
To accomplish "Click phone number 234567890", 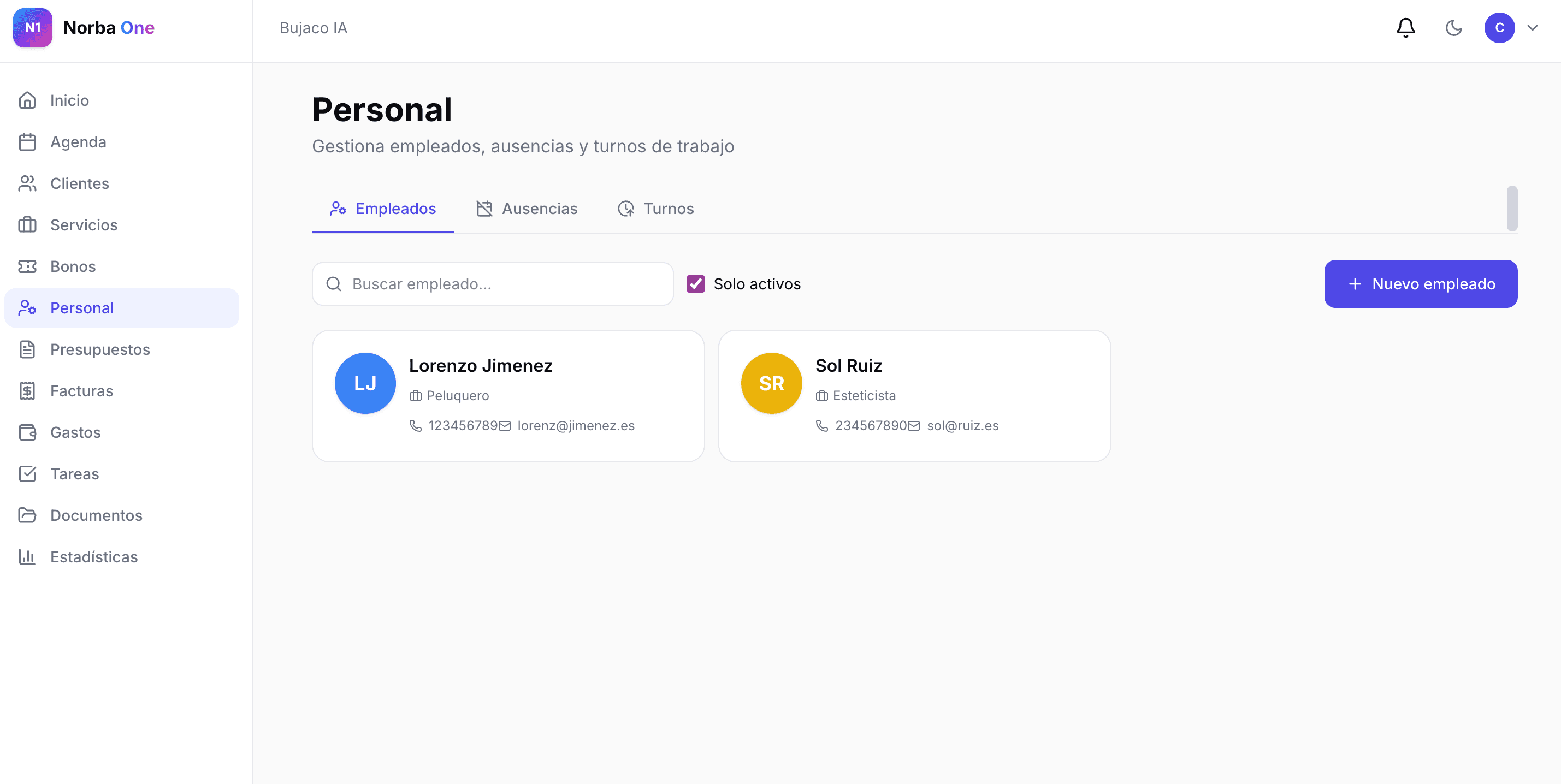I will coord(870,425).
